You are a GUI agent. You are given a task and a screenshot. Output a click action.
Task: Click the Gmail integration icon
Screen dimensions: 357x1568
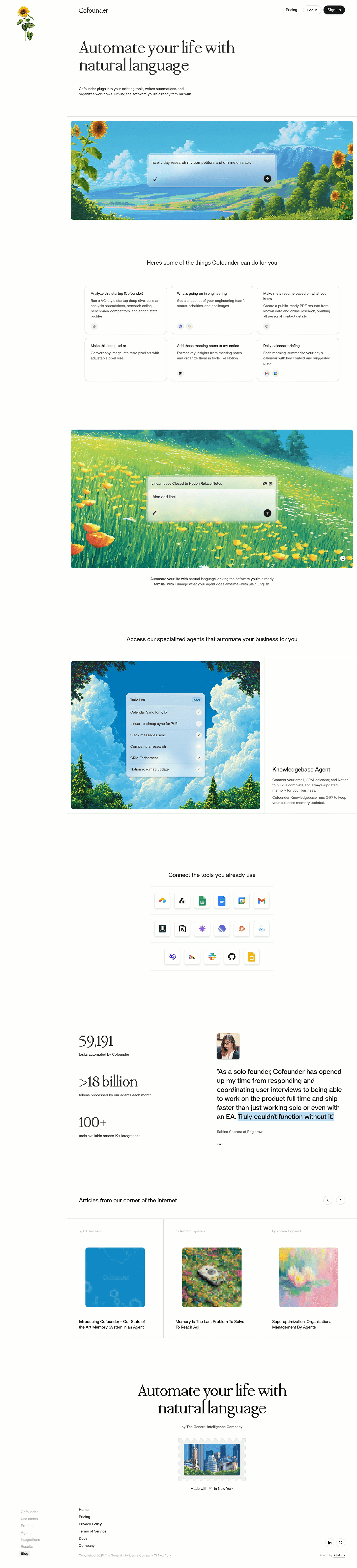261,901
